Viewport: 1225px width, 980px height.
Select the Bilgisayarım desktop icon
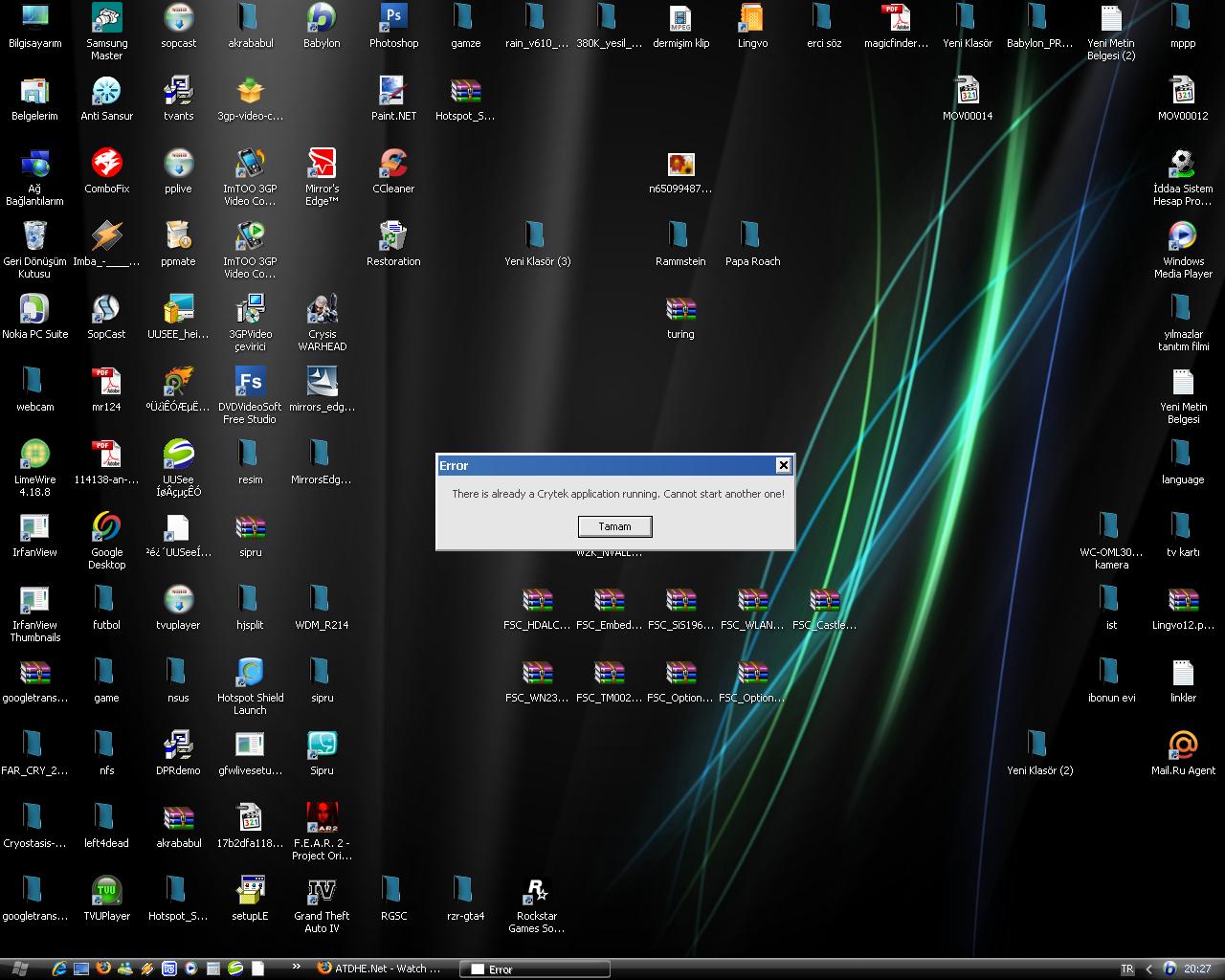click(x=34, y=26)
